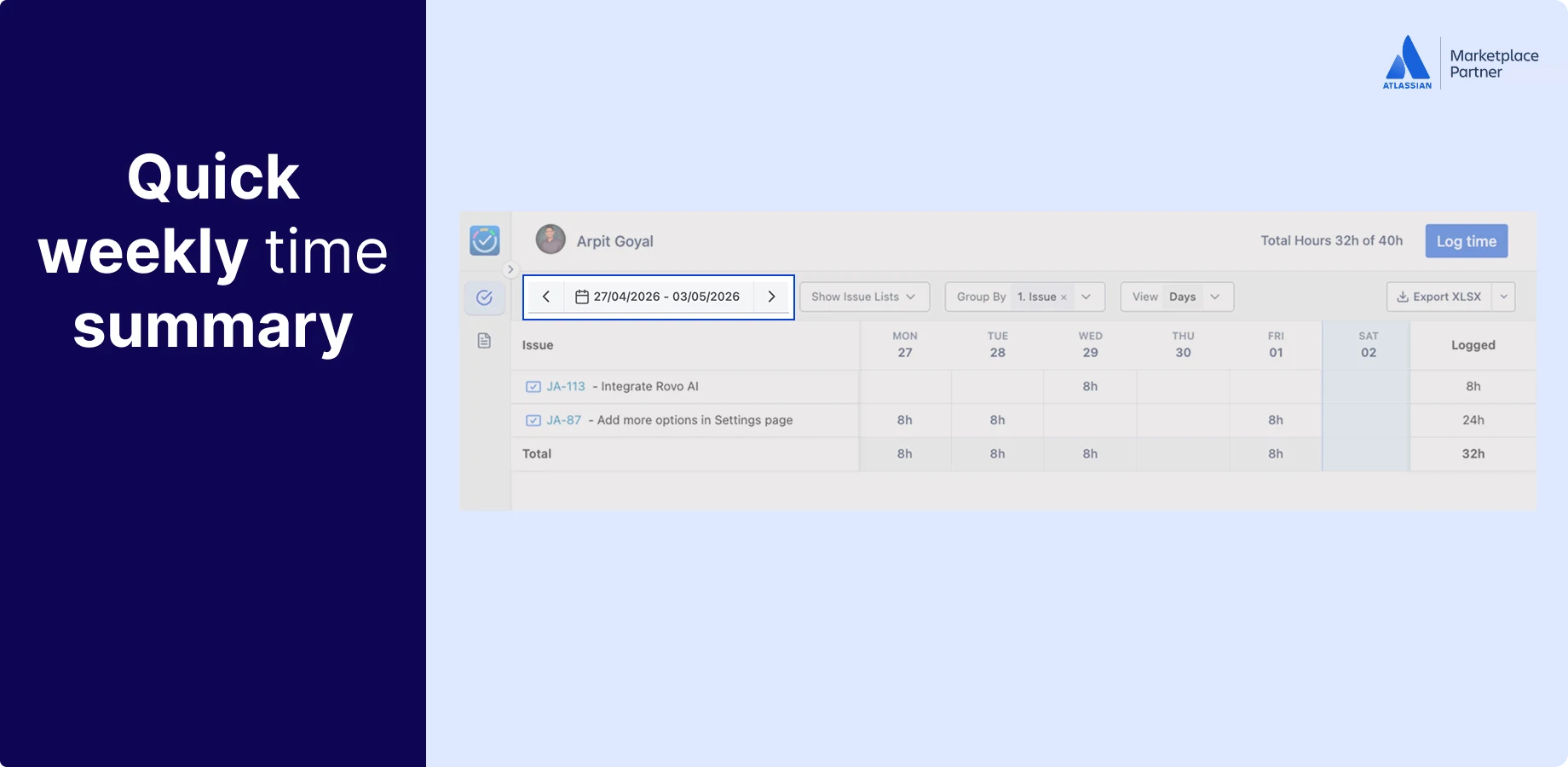This screenshot has width=1568, height=767.
Task: Open the Show Issue Lists dropdown
Action: pyautogui.click(x=864, y=297)
